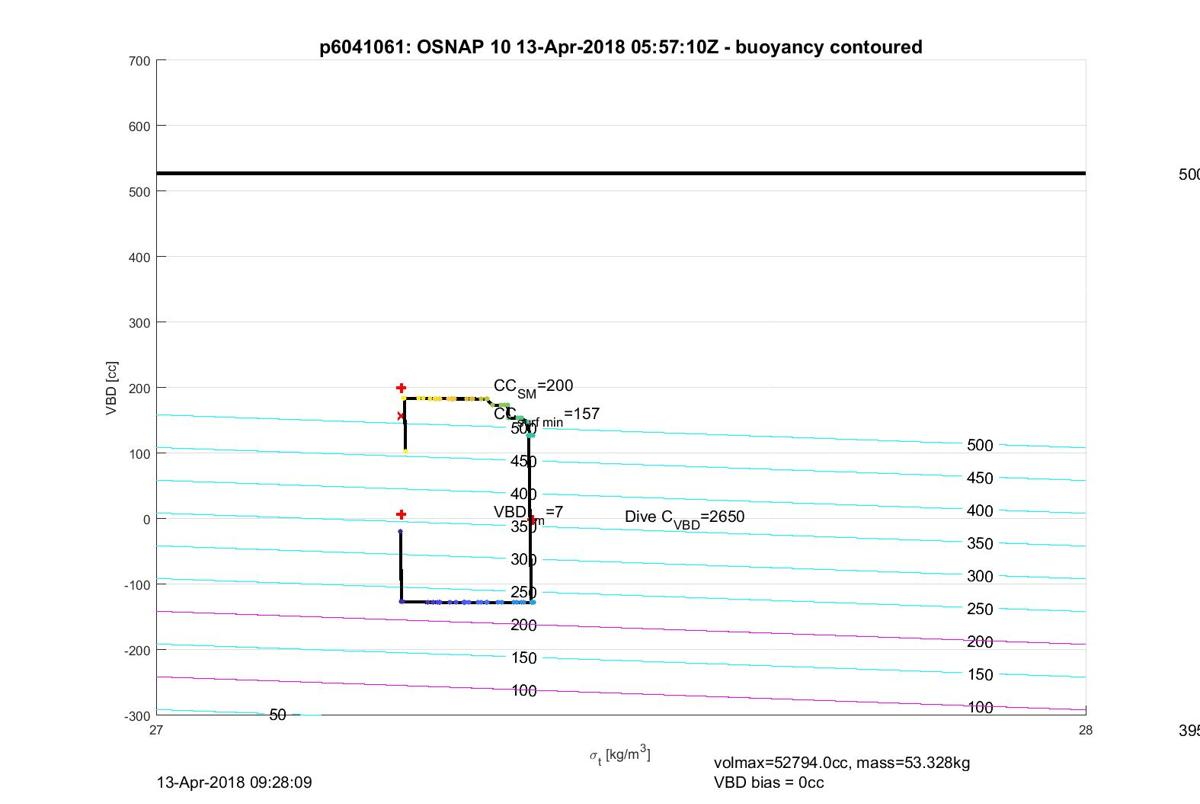Screen dimensions: 1200x804
Task: Click the 'Dive C VBD=2650' annotation
Action: pos(684,517)
